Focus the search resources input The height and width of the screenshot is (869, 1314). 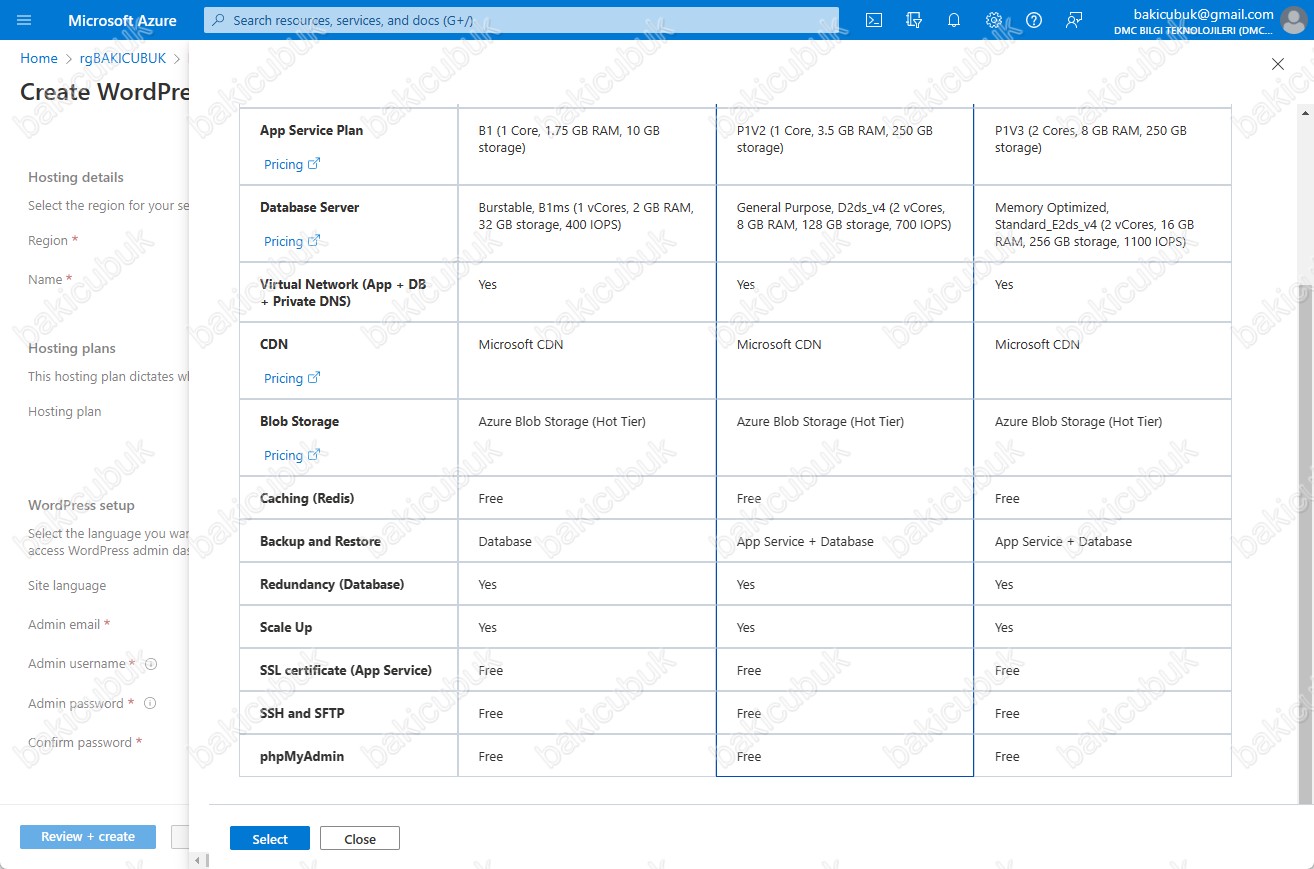pos(521,20)
